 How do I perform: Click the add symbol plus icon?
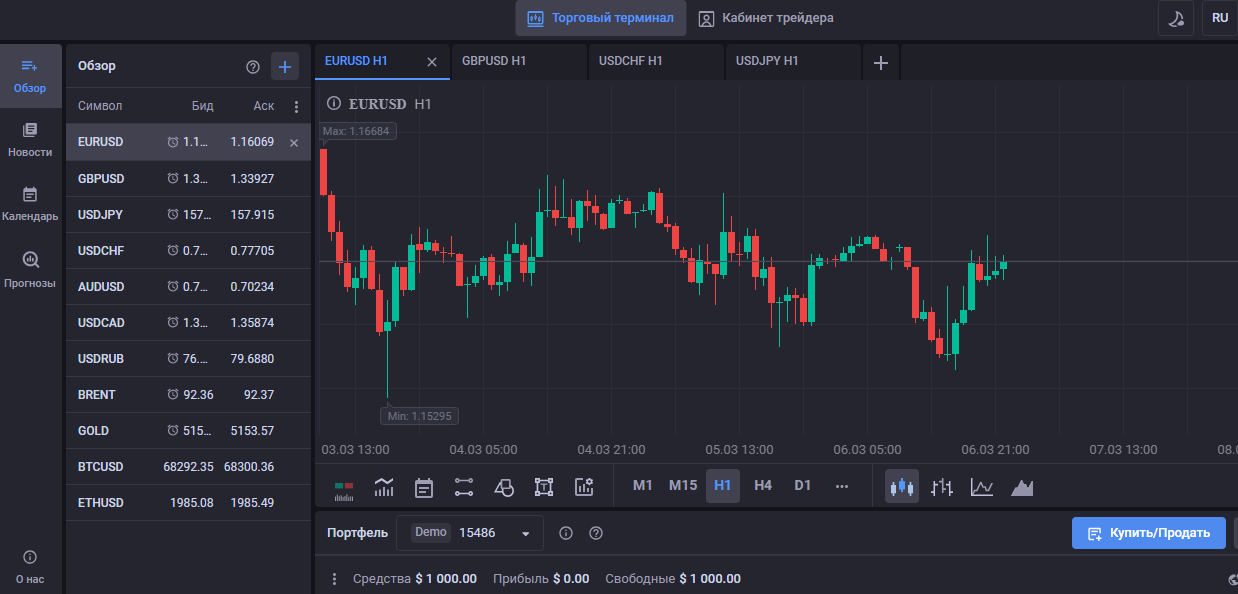pos(285,67)
